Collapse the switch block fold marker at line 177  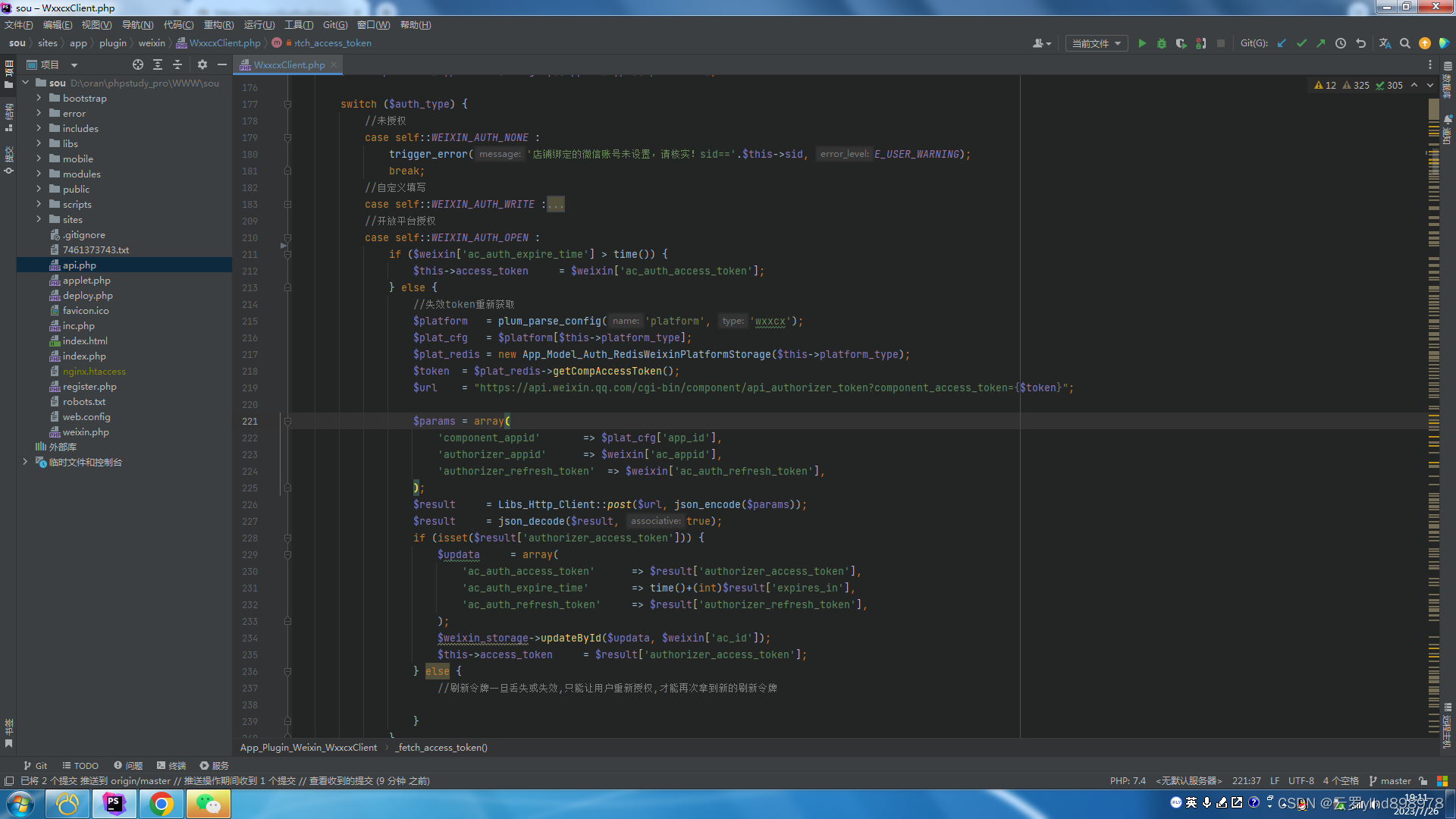(287, 104)
